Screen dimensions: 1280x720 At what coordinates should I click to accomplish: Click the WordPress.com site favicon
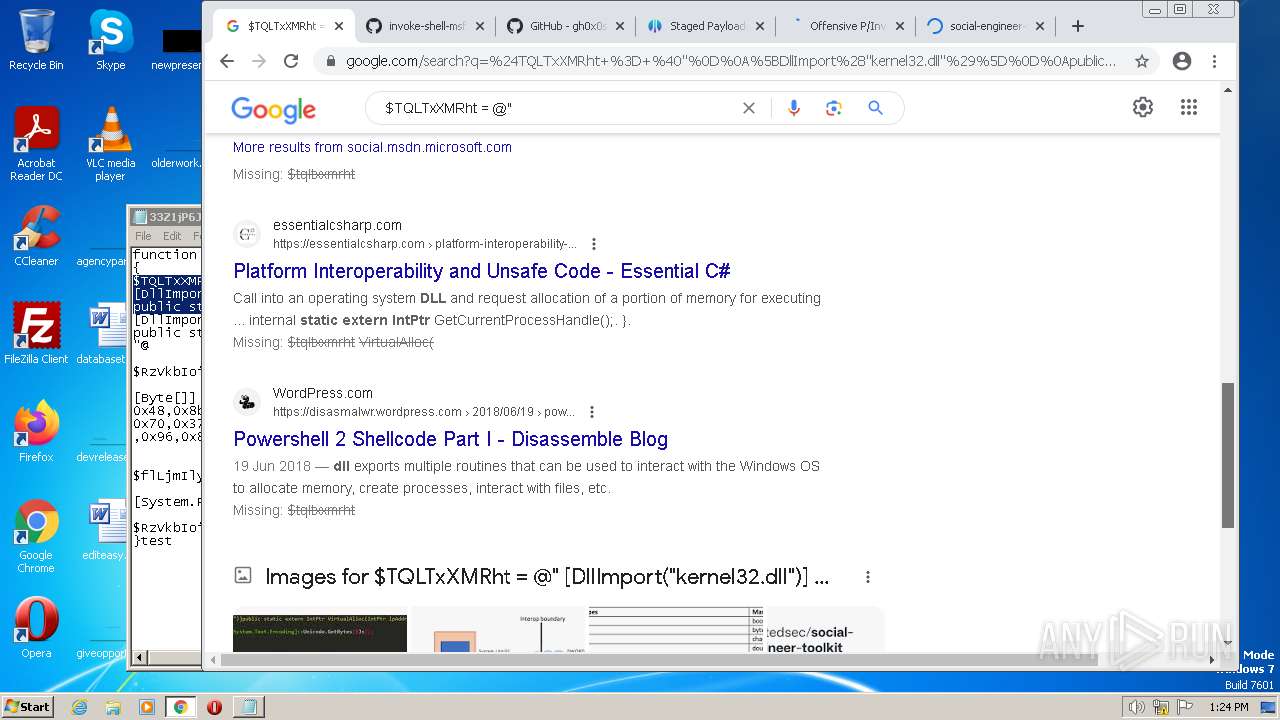click(x=246, y=403)
